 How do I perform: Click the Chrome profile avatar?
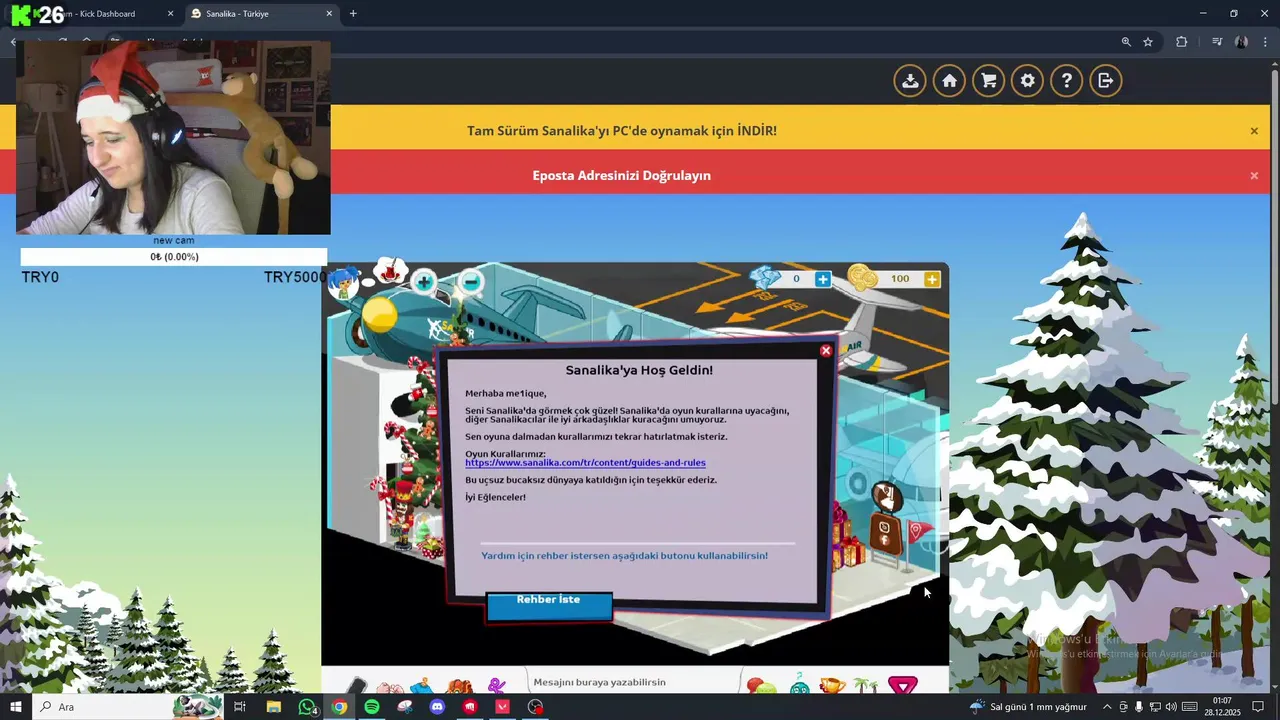1241,42
